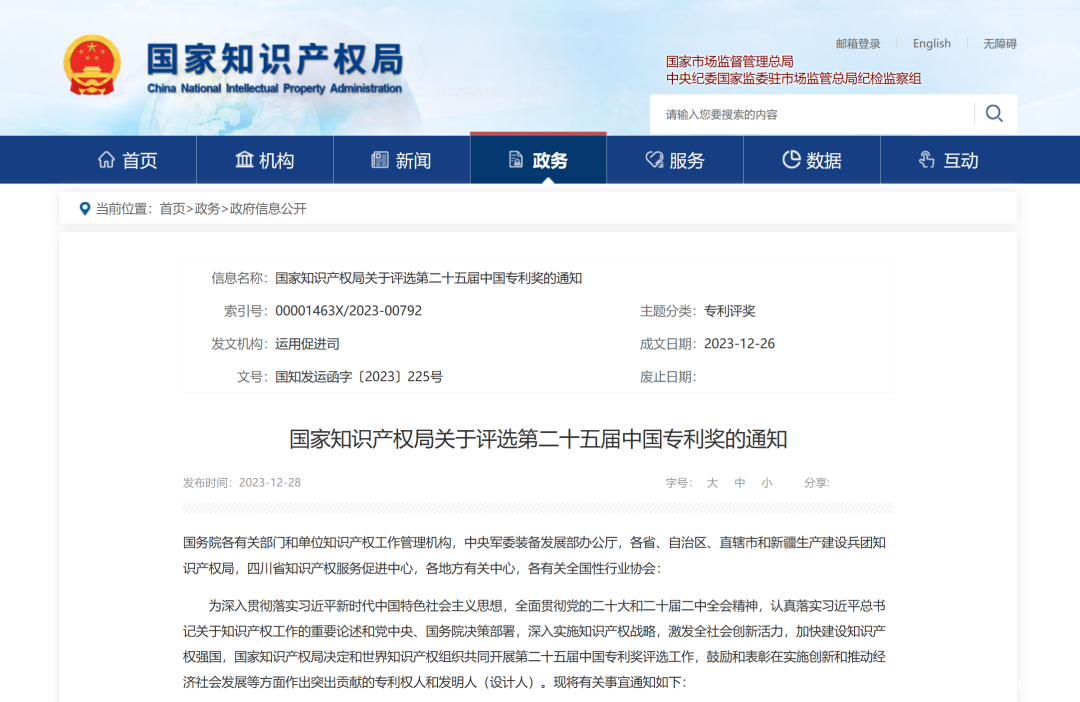1080x702 pixels.
Task: Click the national emblem logo
Action: pyautogui.click(x=95, y=63)
